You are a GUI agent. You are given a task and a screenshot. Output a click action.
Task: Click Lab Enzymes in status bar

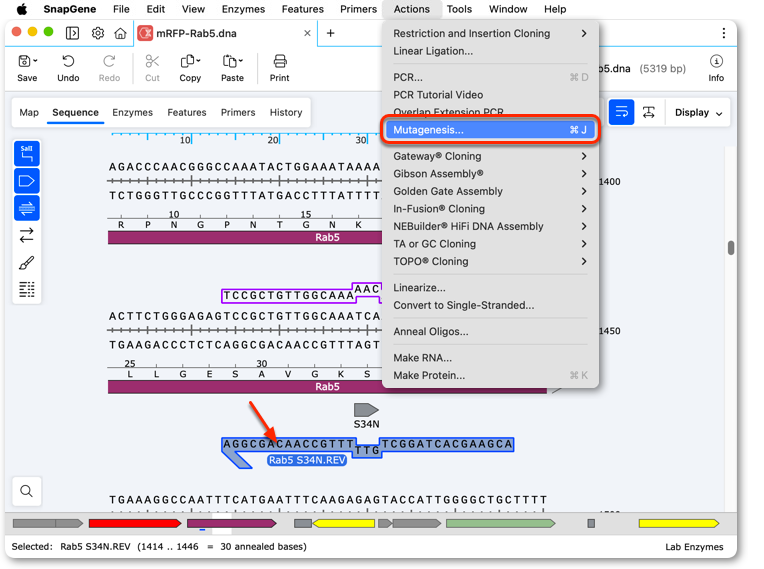click(694, 547)
